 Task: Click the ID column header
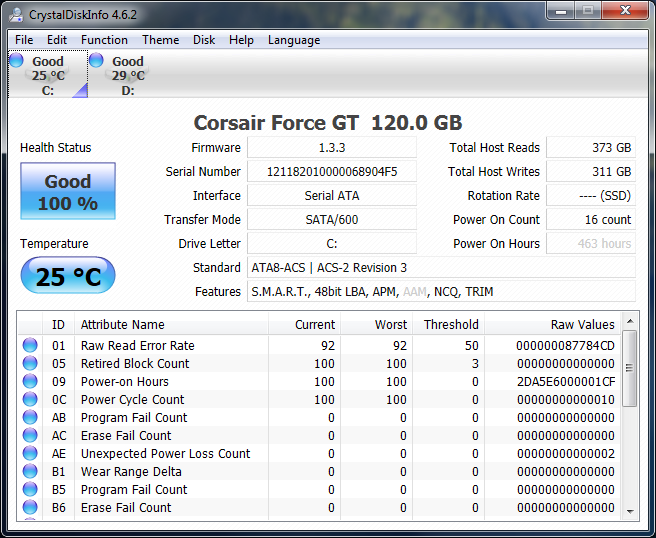point(58,324)
